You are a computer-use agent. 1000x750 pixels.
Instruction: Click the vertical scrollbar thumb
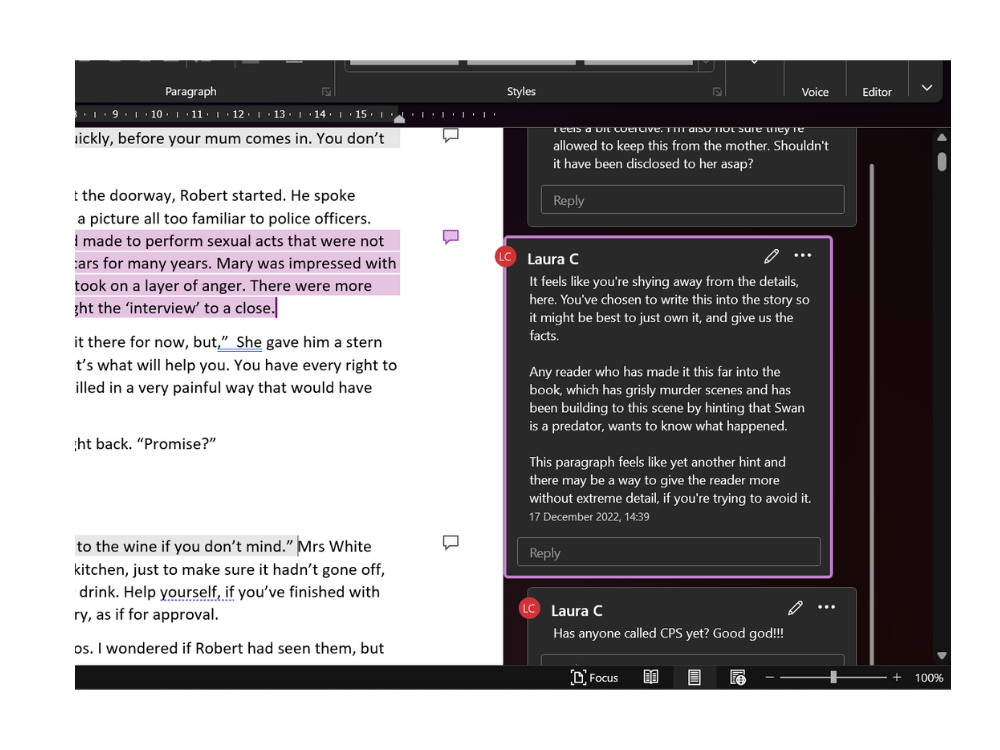tap(942, 161)
